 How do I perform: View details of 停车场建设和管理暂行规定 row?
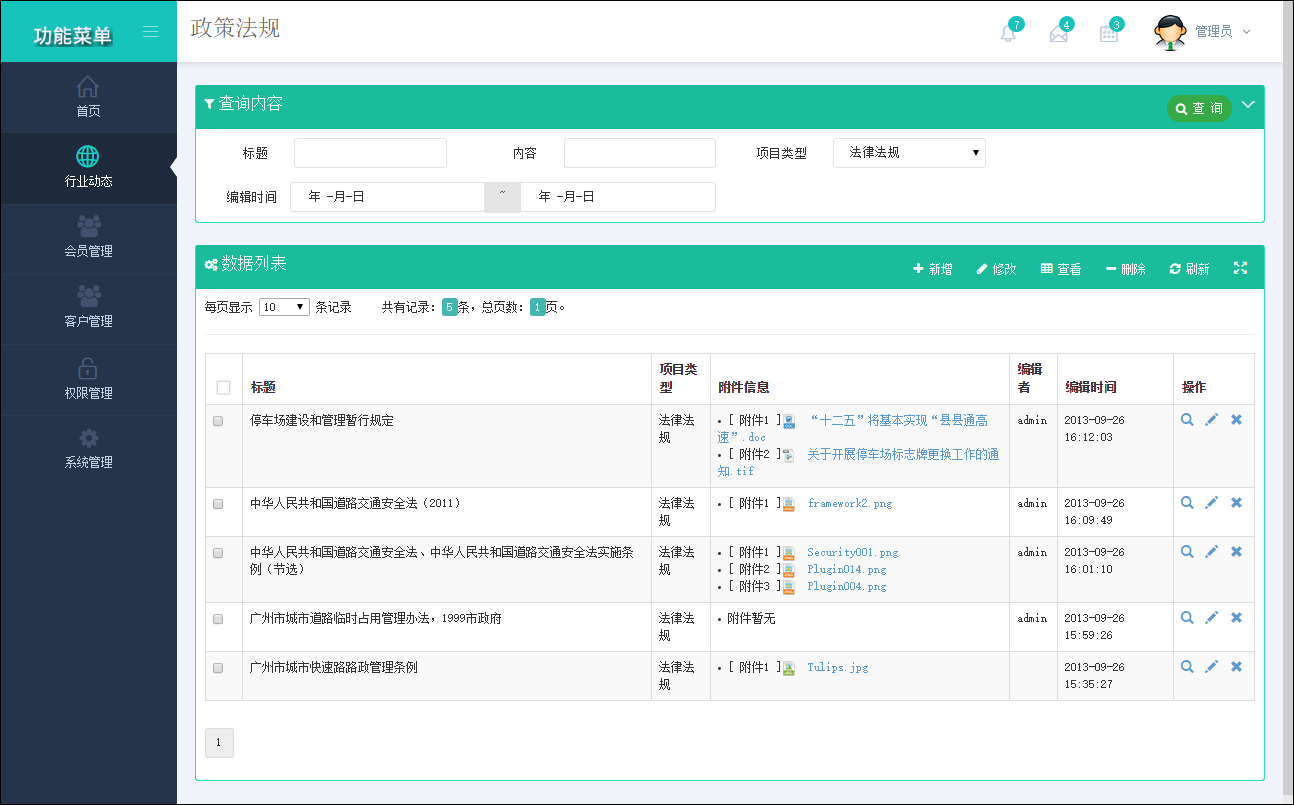pos(1187,420)
